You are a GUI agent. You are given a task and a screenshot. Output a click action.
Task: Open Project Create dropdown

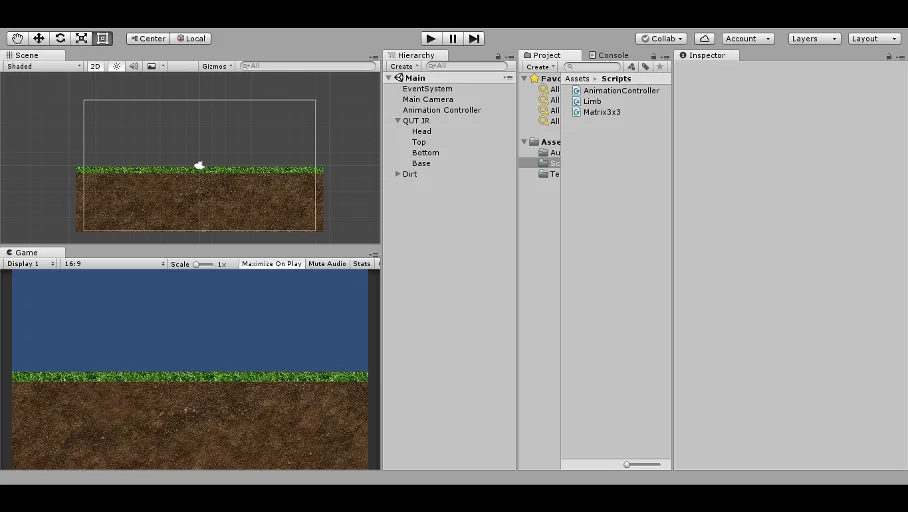click(x=540, y=66)
